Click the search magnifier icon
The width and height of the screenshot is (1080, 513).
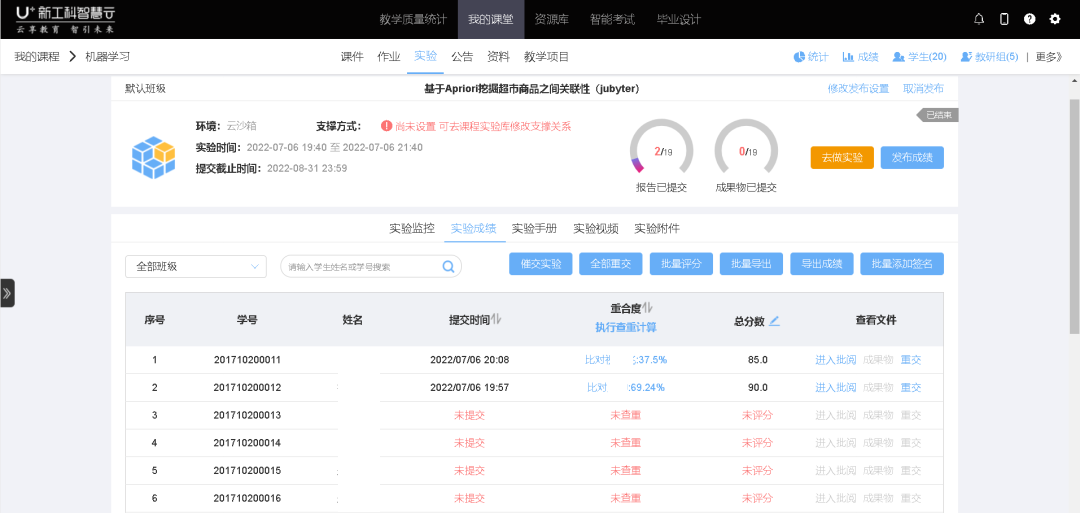[448, 266]
